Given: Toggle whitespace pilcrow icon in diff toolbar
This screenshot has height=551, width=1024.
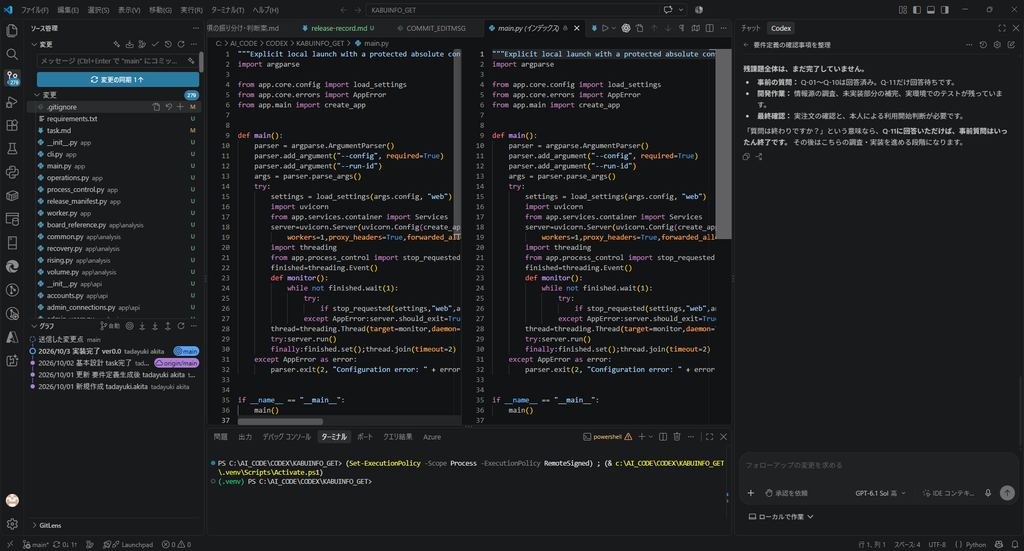Looking at the screenshot, I should [681, 28].
